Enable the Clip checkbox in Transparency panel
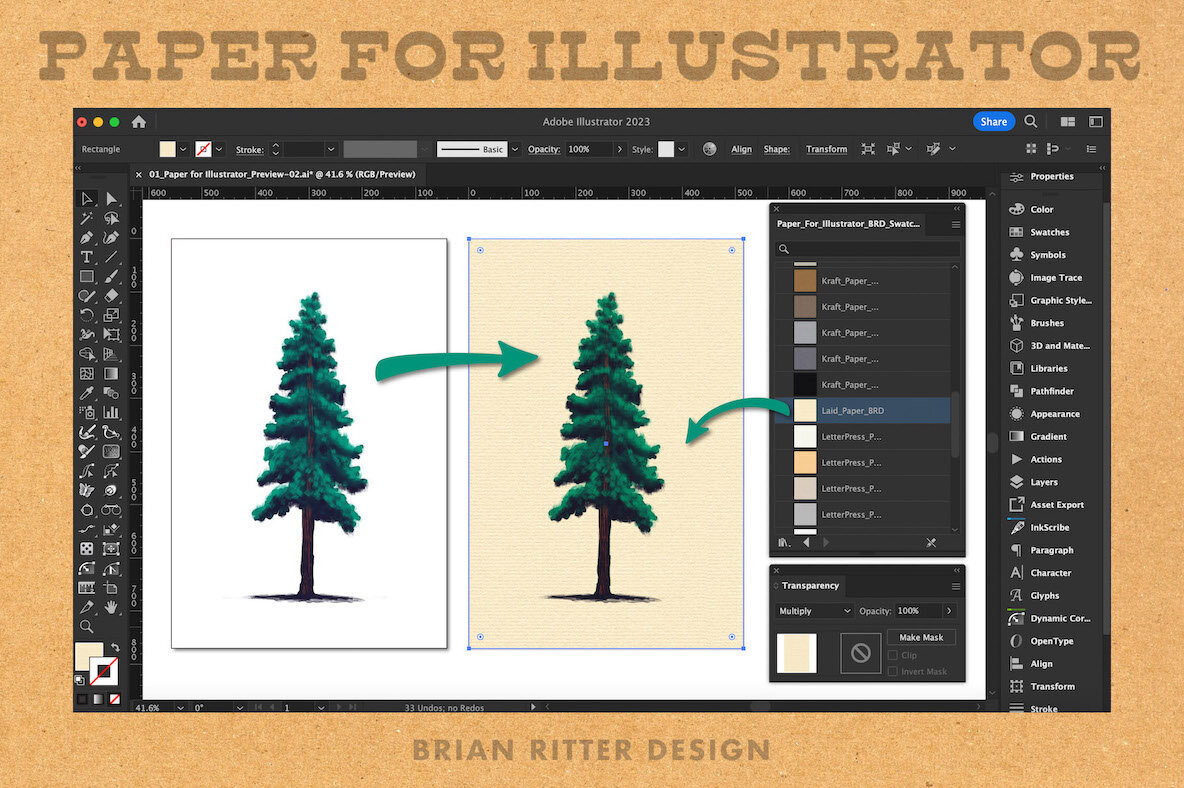 891,654
